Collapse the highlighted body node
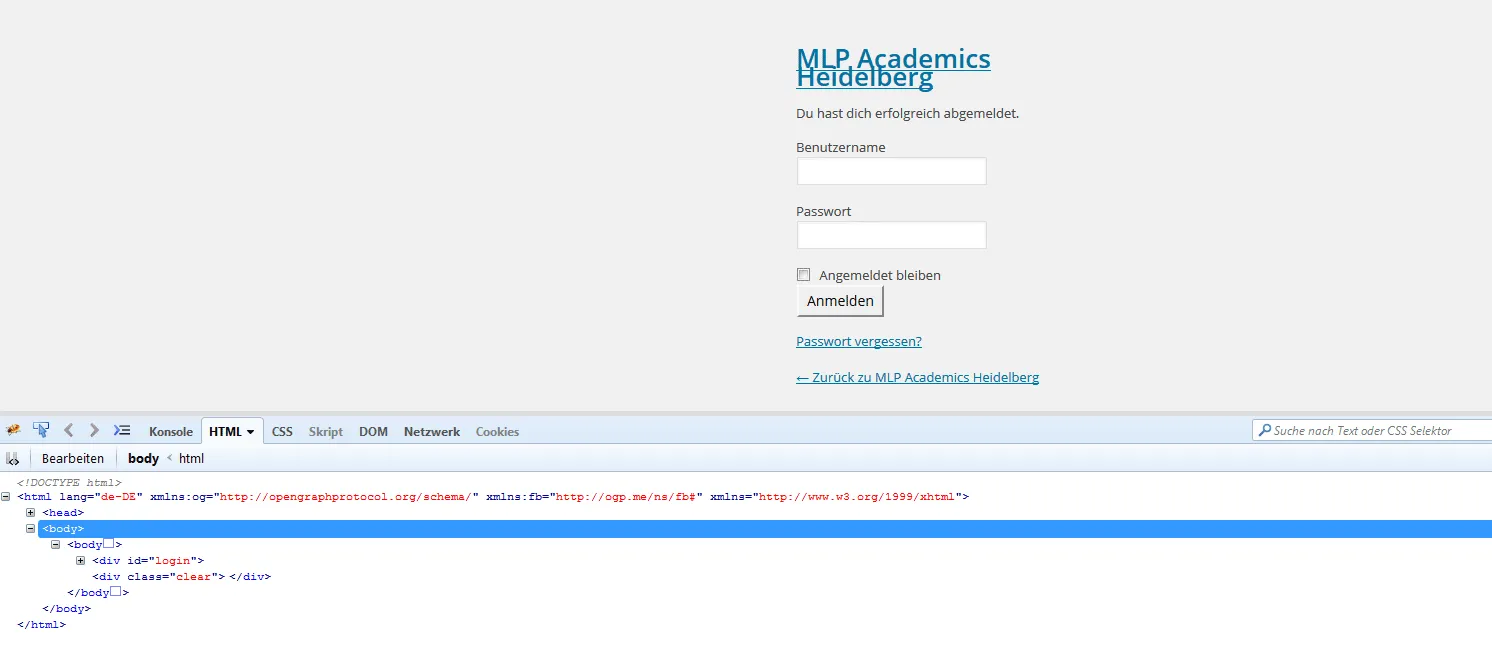The width and height of the screenshot is (1492, 669). (31, 529)
